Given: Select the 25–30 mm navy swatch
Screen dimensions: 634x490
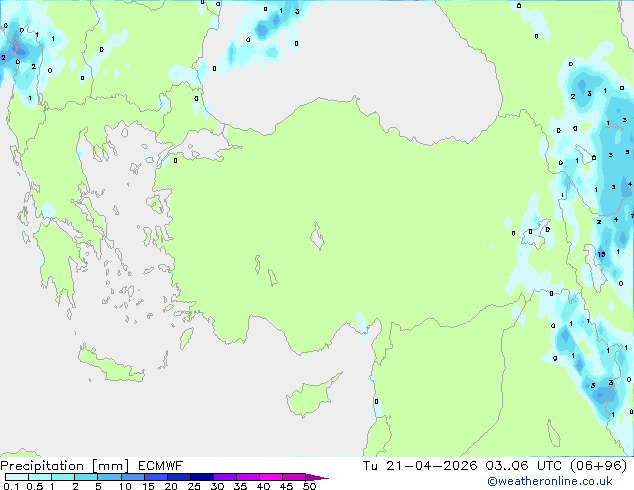Looking at the screenshot, I should pos(201,477).
